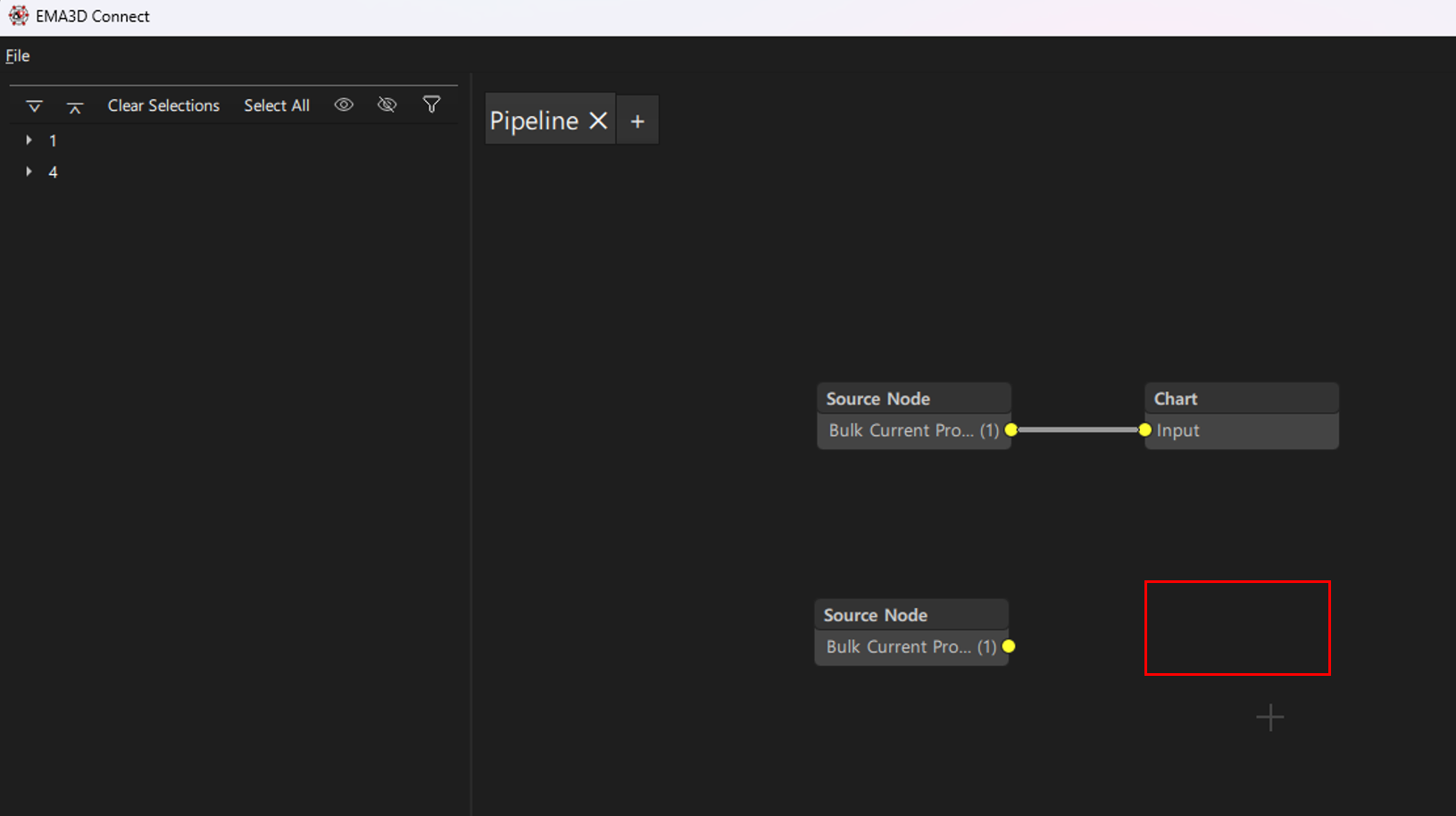This screenshot has height=816, width=1456.
Task: Click the expand all tree icon
Action: pos(34,106)
